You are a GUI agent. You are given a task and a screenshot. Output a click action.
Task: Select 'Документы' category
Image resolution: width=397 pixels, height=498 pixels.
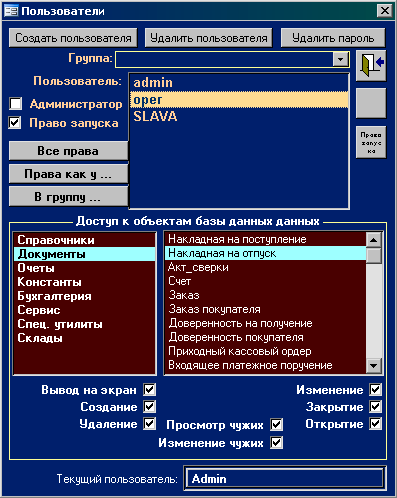84,254
